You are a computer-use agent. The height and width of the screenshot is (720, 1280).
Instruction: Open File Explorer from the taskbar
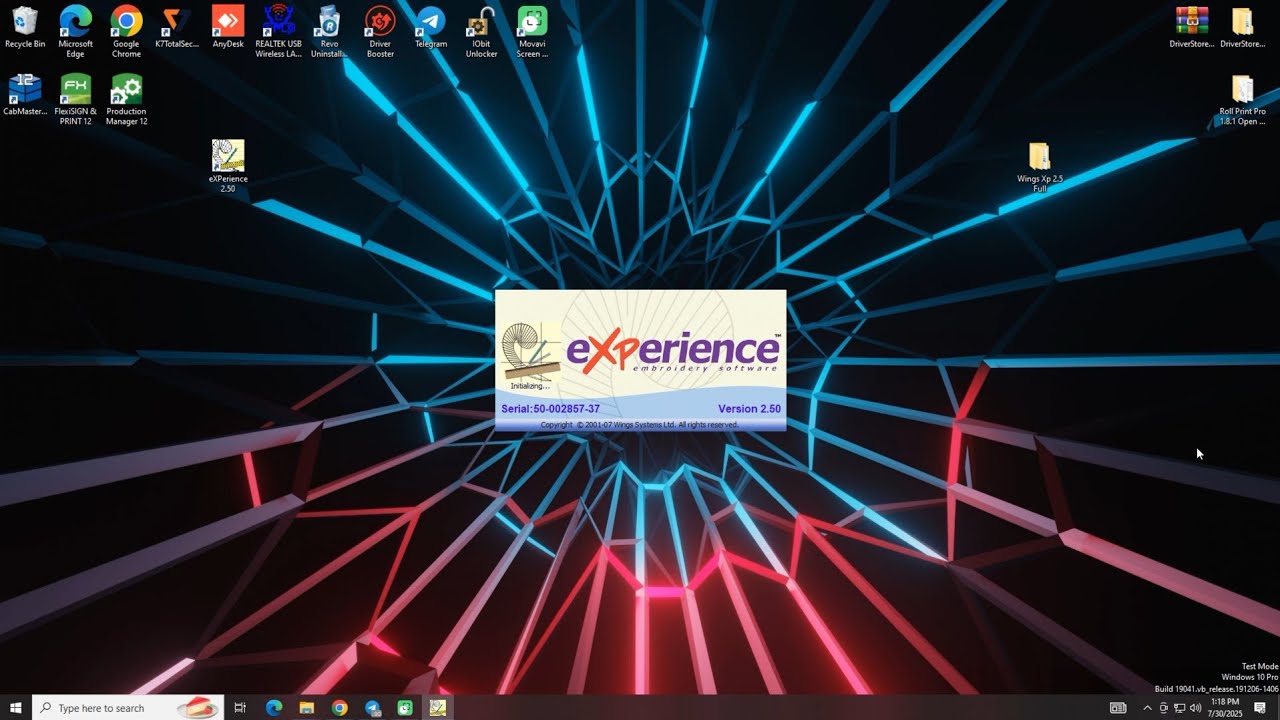point(307,708)
